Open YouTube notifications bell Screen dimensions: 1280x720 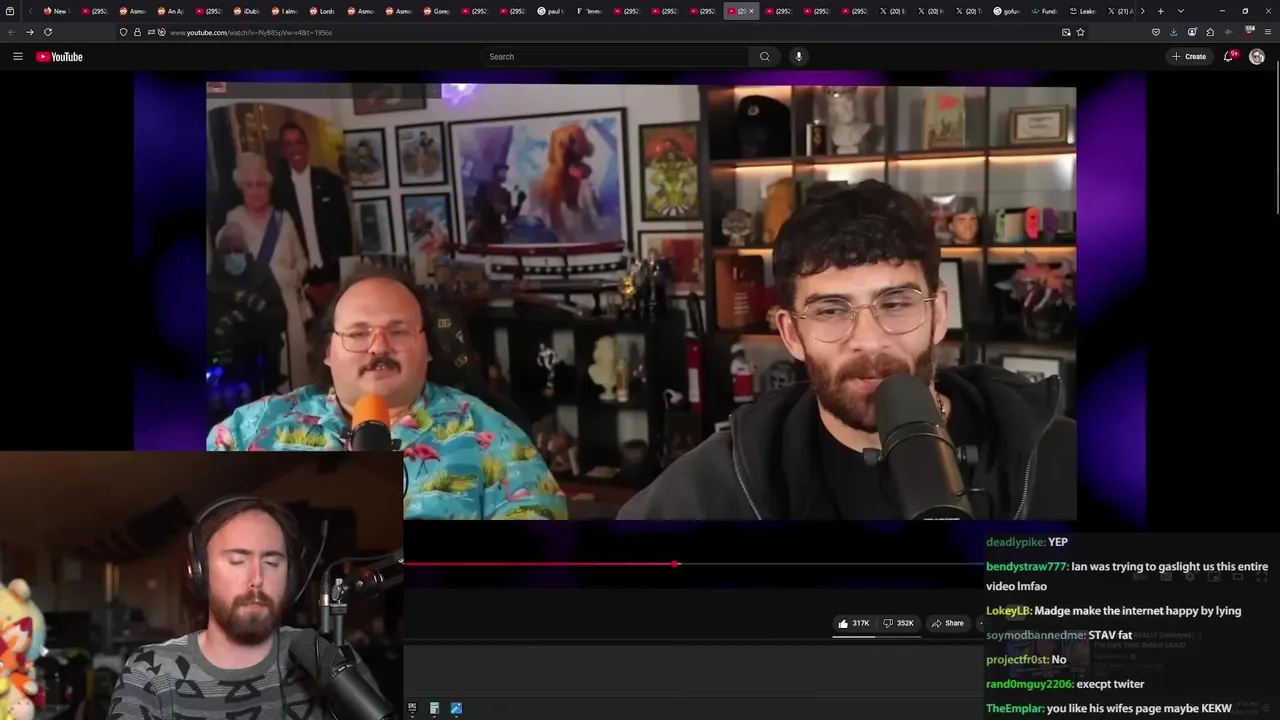(1229, 56)
